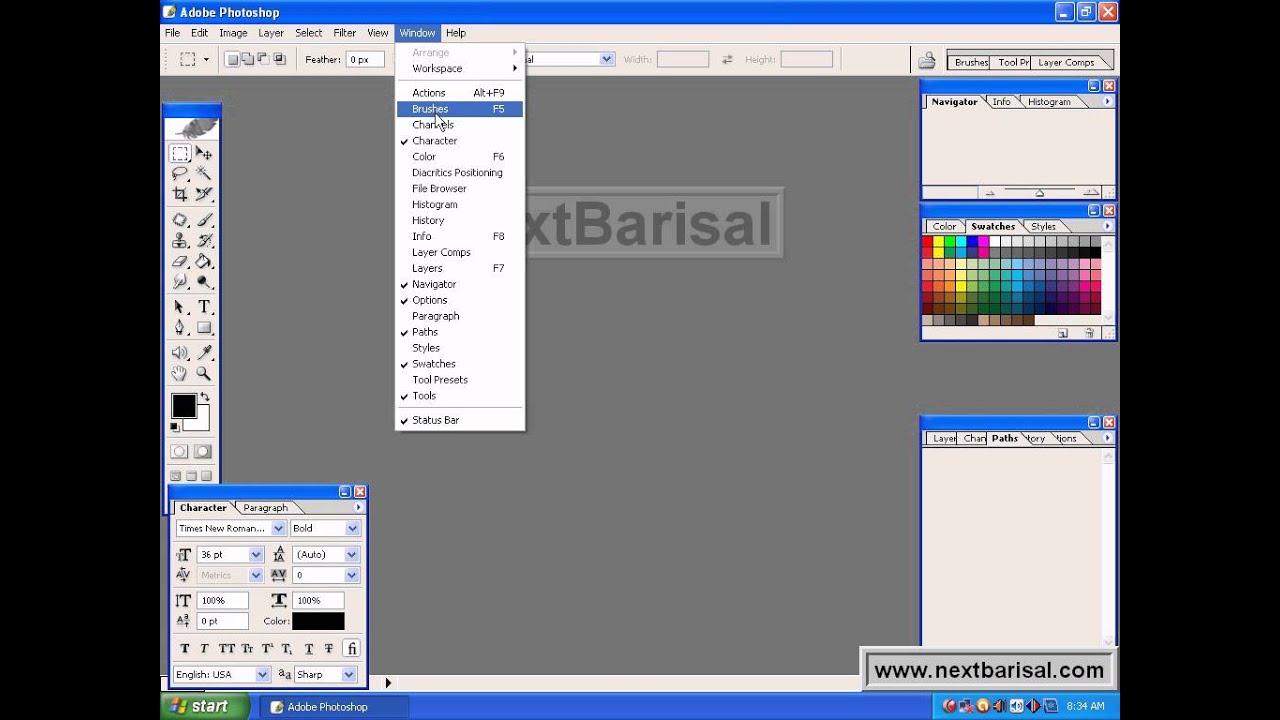Open Layer Comps in the palette well

[1066, 62]
